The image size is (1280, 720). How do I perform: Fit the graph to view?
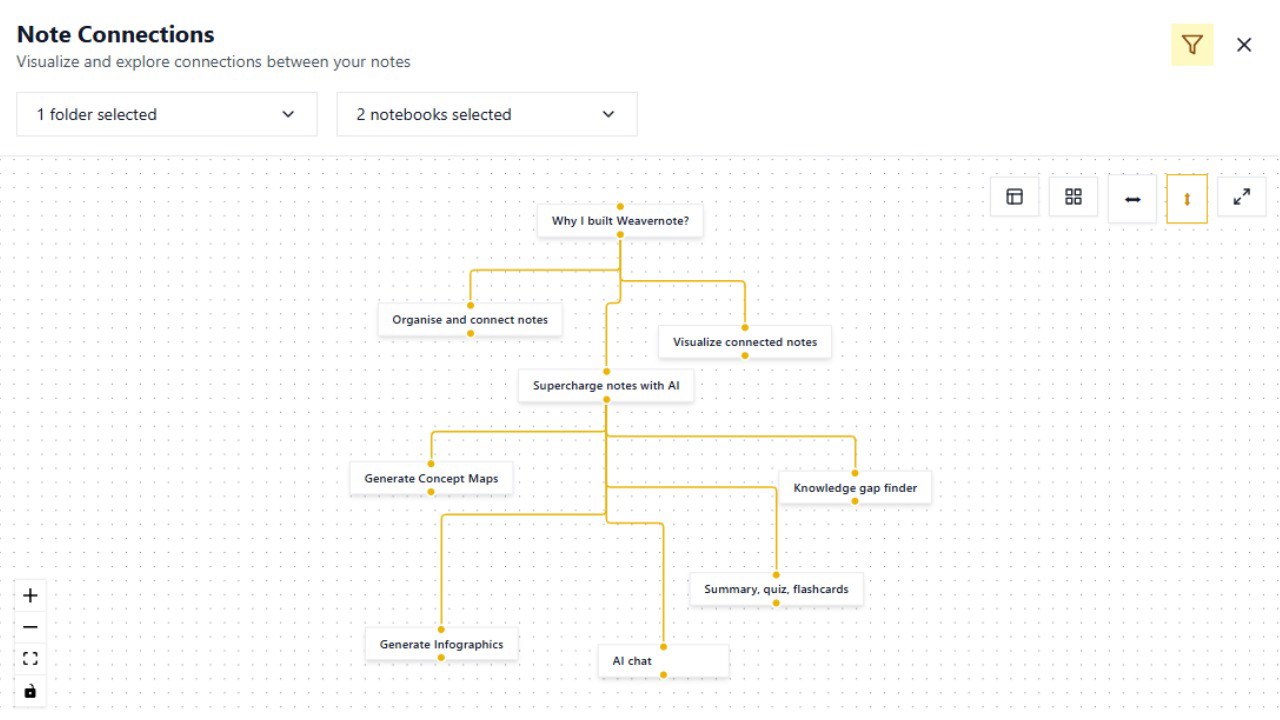point(30,659)
